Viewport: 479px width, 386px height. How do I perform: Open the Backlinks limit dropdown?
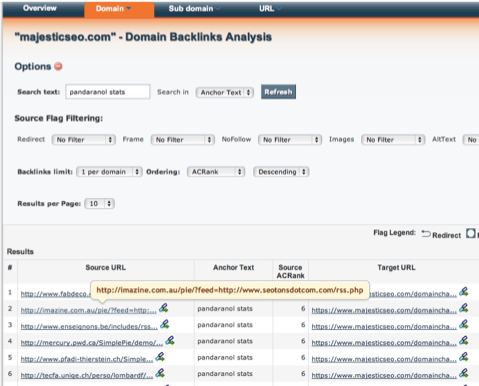[109, 172]
